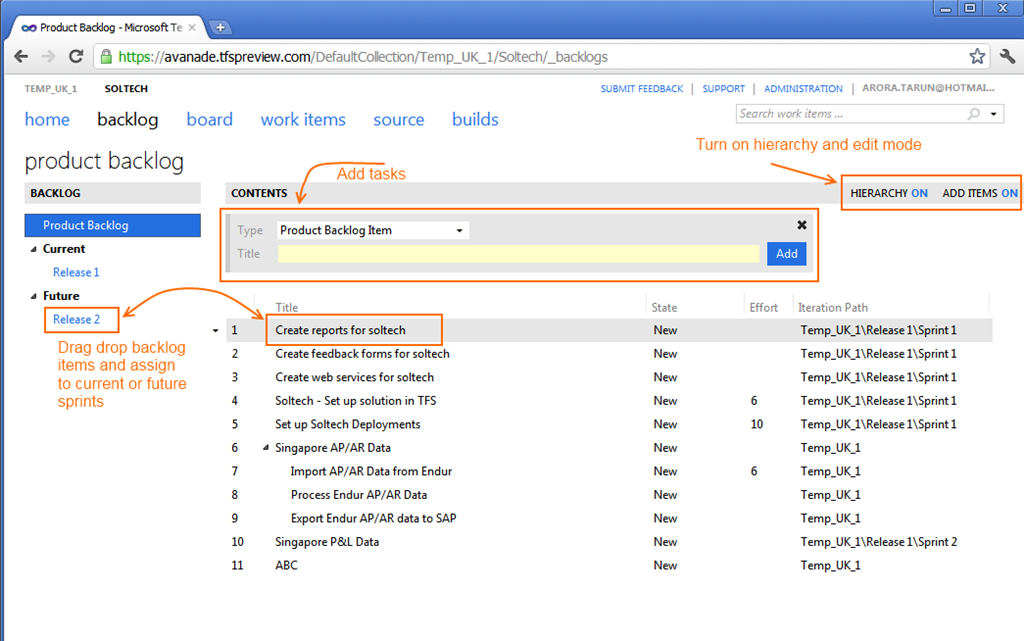Viewport: 1024px width, 641px height.
Task: Select Product Backlog in sidebar
Action: click(112, 225)
